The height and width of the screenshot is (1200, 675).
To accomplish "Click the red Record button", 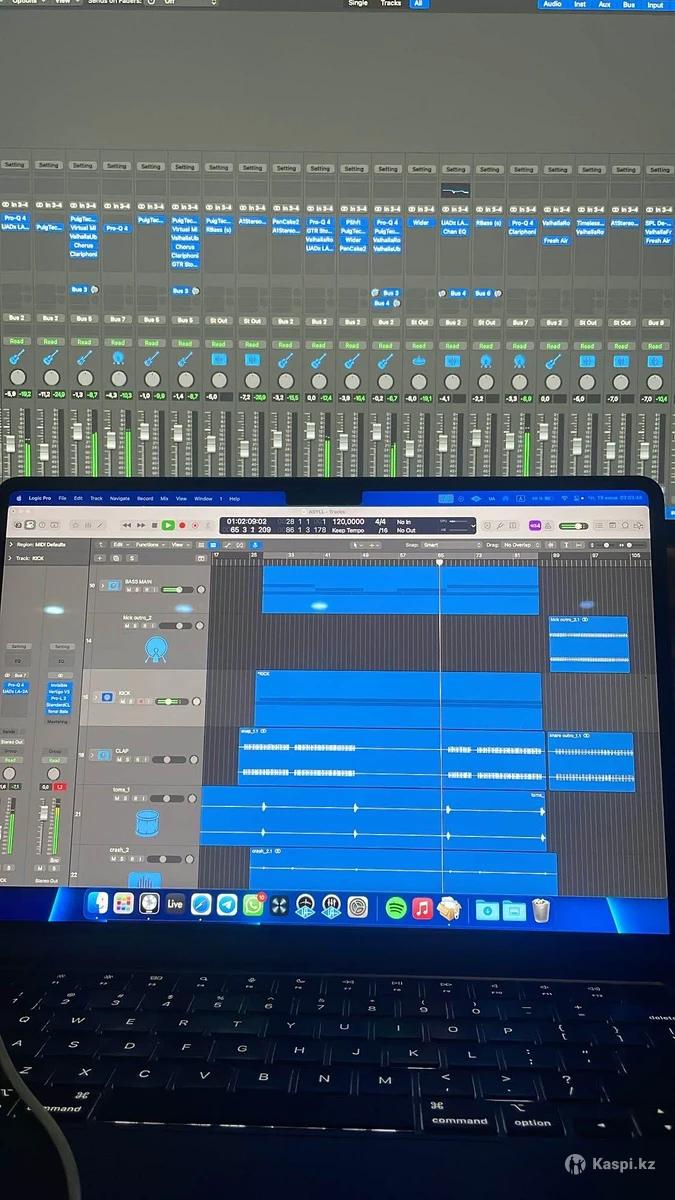I will pos(182,525).
